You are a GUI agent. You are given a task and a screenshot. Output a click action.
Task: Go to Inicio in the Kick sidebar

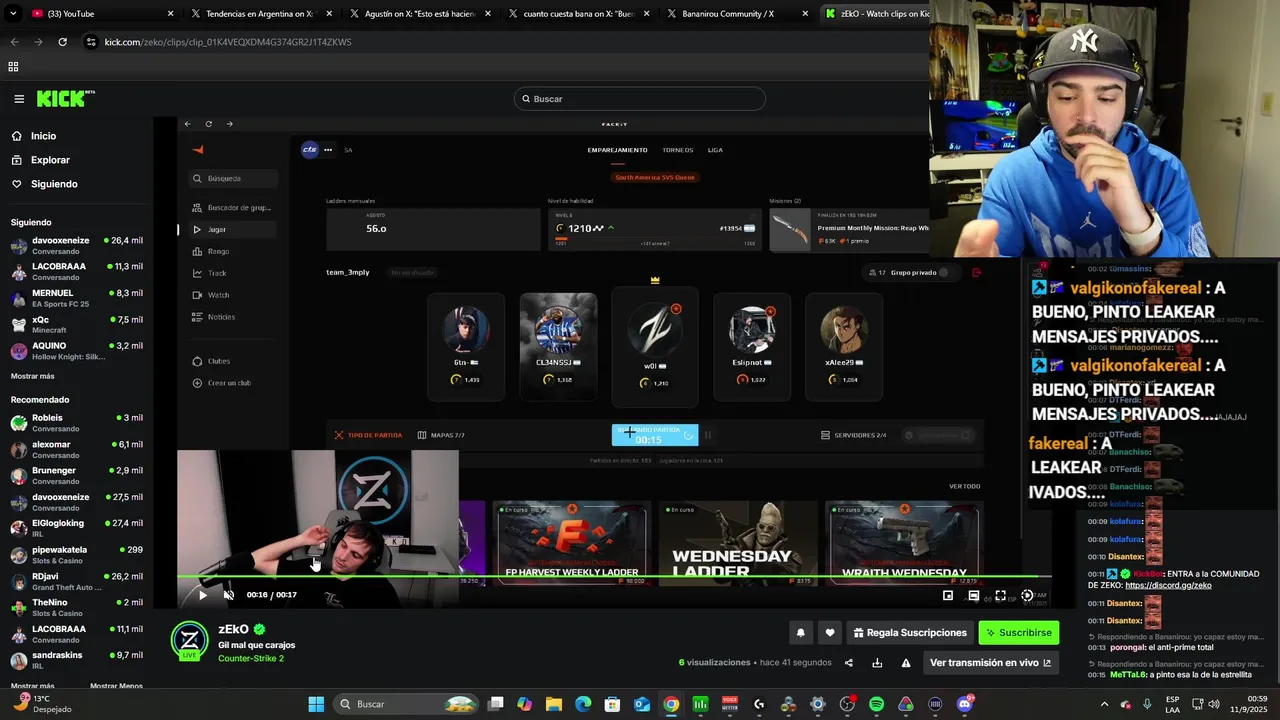(x=43, y=136)
